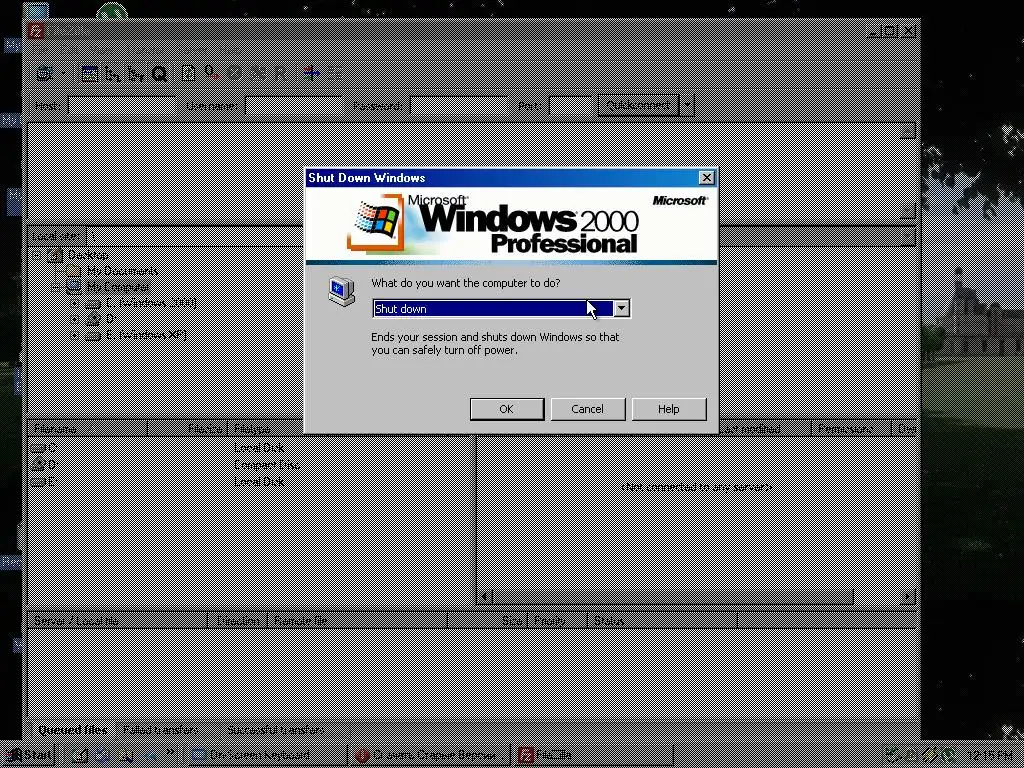
Task: Sort remote list by Last modified column header
Action: click(765, 429)
